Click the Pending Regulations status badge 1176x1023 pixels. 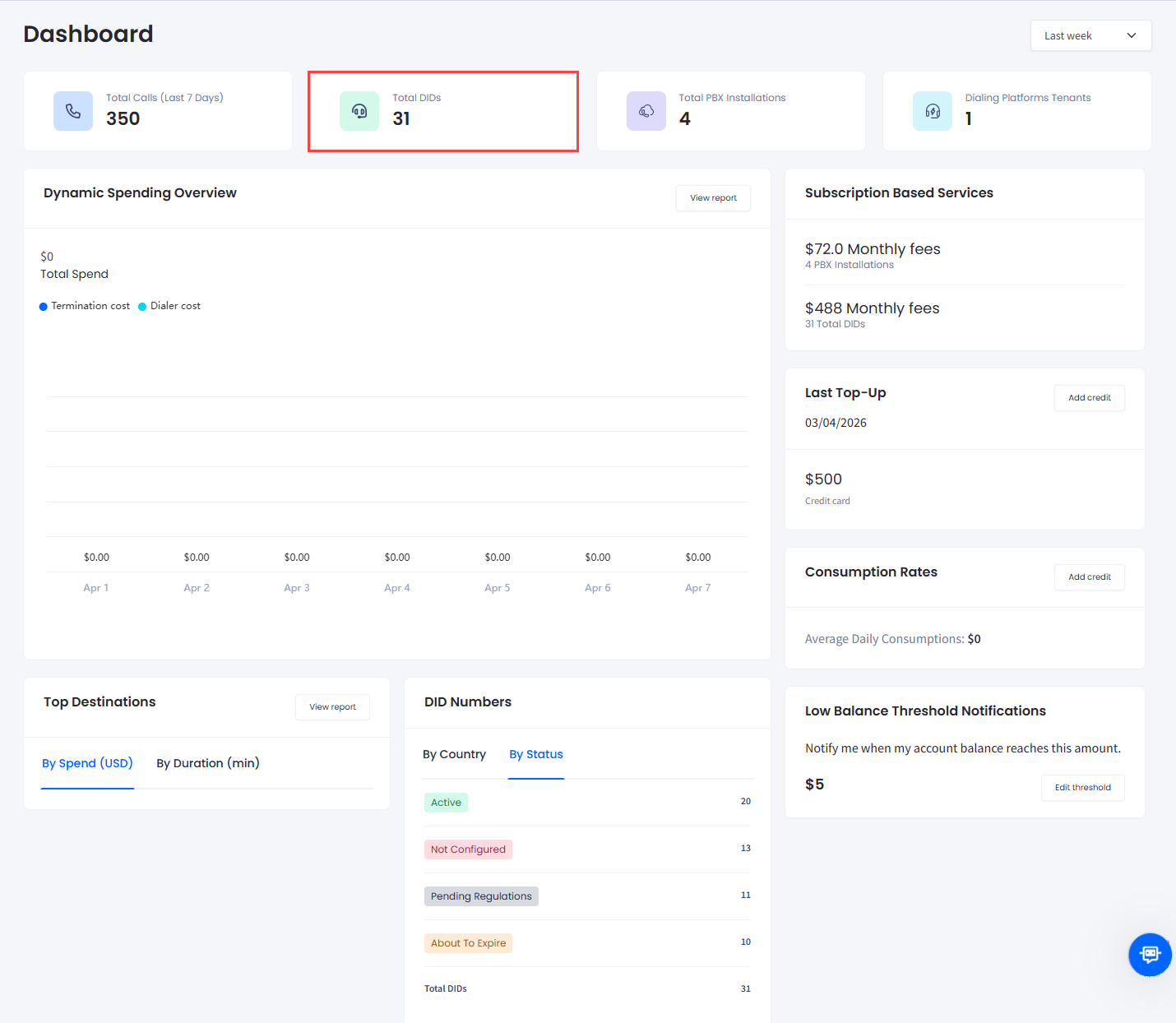click(x=481, y=896)
